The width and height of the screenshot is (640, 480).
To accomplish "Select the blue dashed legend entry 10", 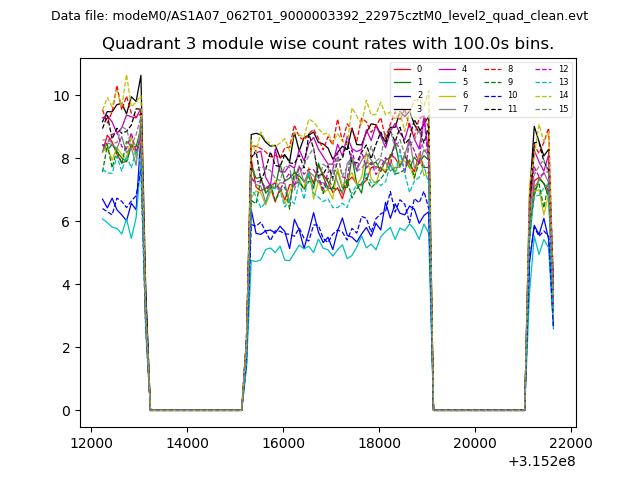I will pyautogui.click(x=494, y=95).
